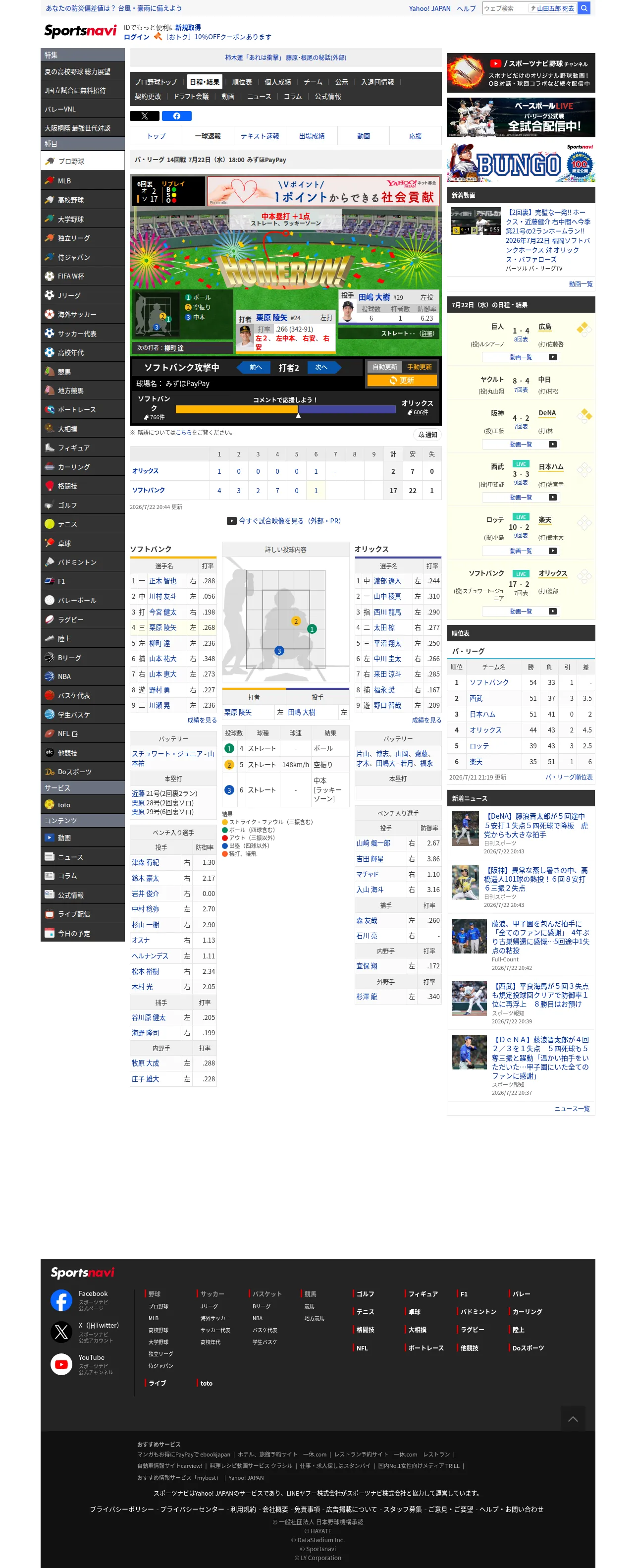Screen dimensions: 636x1568
Task: Expand ソフトバンク stats via 成績を見る
Action: [x=202, y=720]
